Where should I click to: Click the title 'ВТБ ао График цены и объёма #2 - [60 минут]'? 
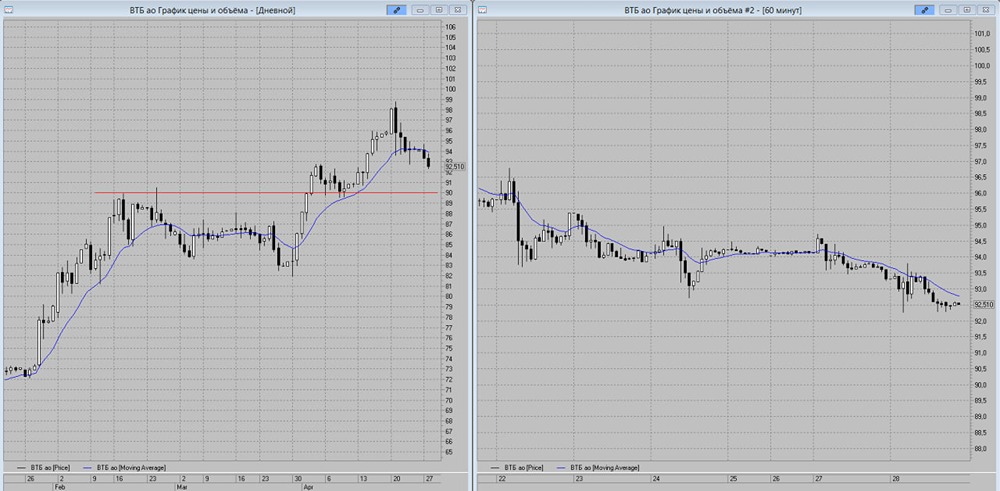[x=713, y=10]
